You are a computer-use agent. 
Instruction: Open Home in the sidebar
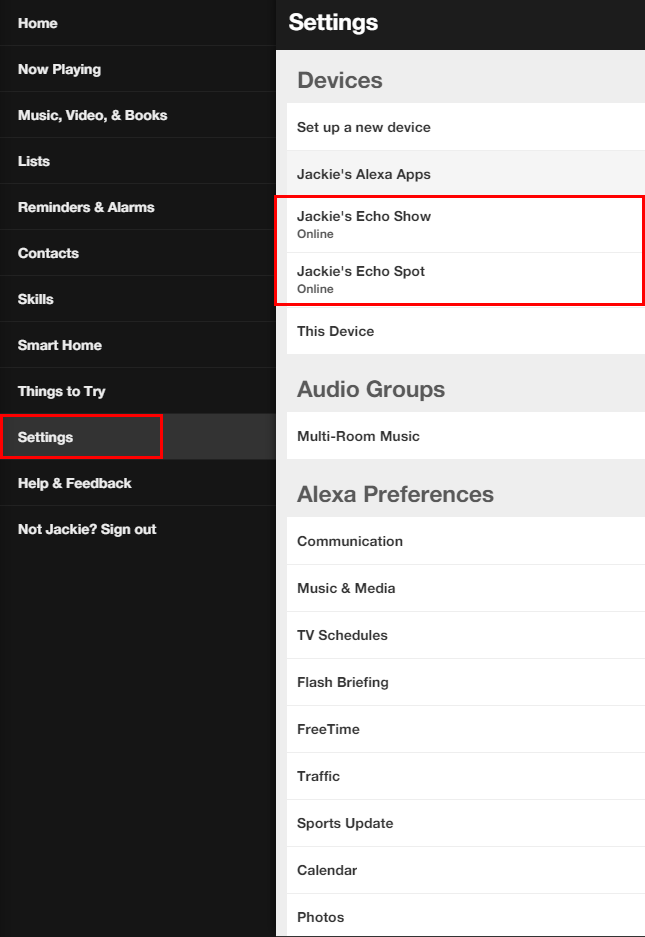tap(137, 23)
